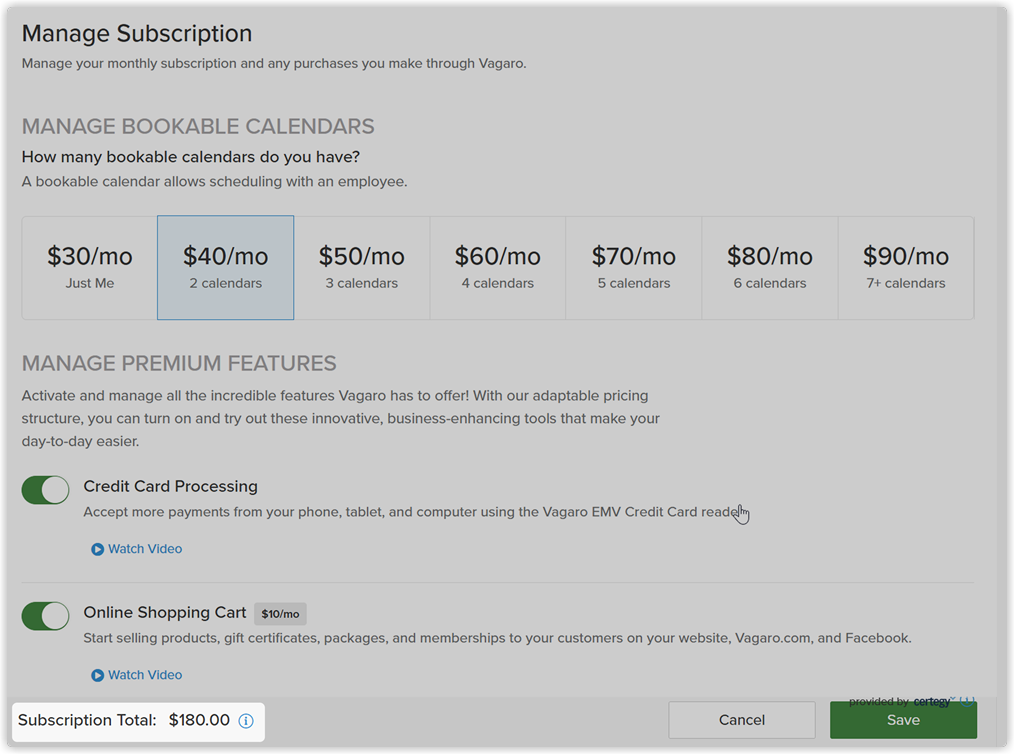Play icon beside Online Shopping Cart video
Image resolution: width=1015 pixels, height=755 pixels.
[97, 675]
